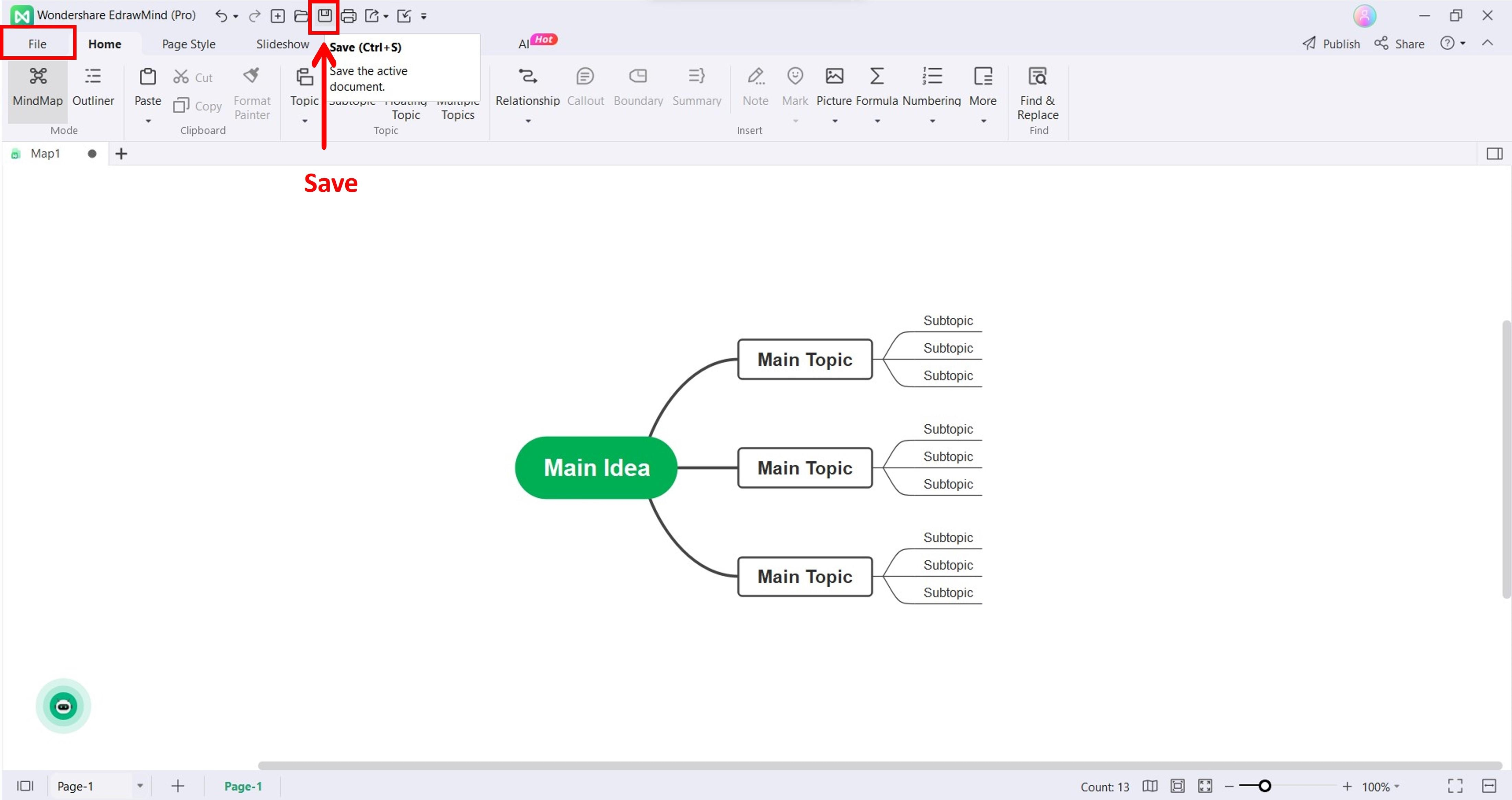
Task: Select the Main Idea central node
Action: point(596,468)
